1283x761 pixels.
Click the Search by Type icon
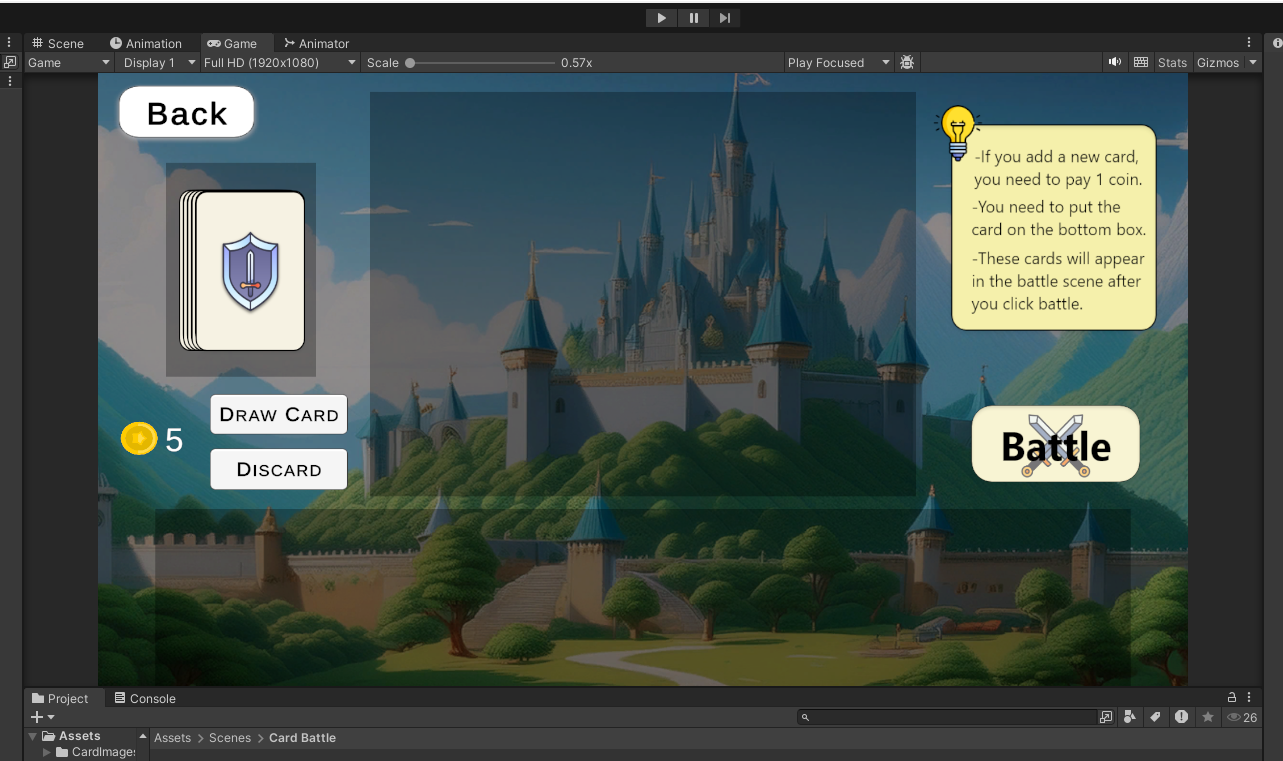tap(1130, 717)
